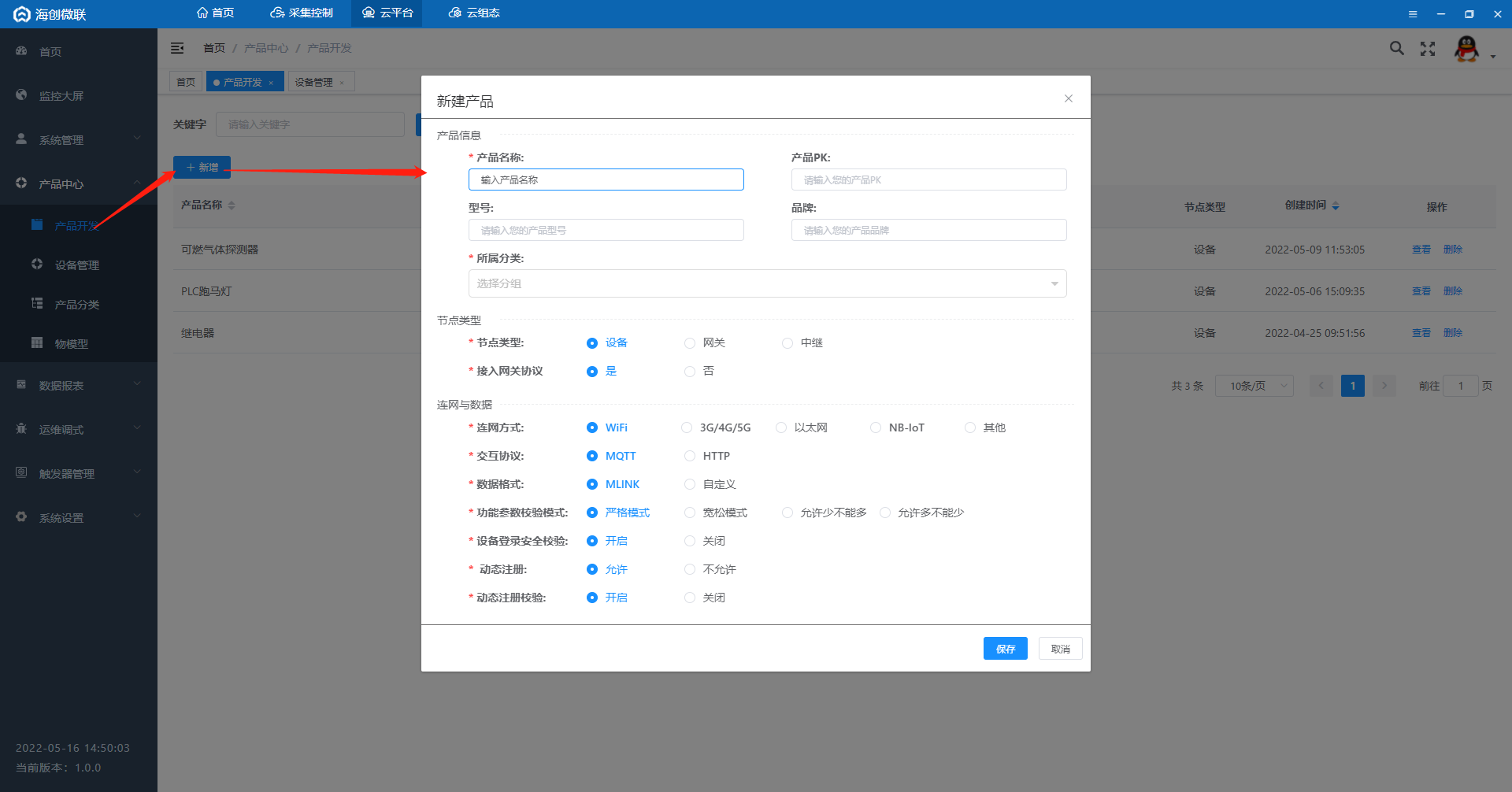The height and width of the screenshot is (792, 1512).
Task: Open the title bar hamburger menu icon
Action: [1413, 14]
